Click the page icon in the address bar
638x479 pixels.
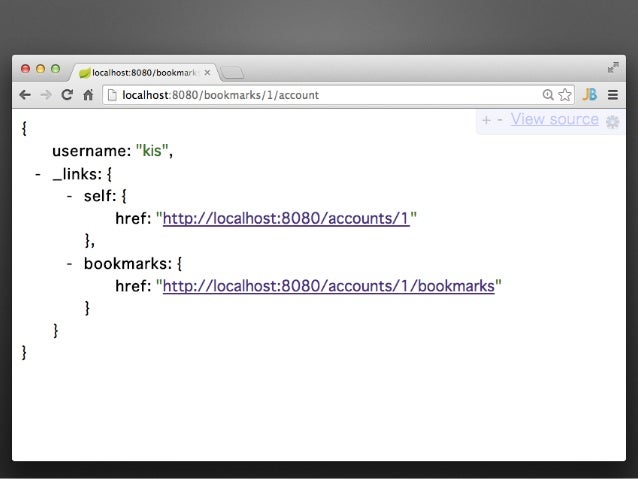112,95
